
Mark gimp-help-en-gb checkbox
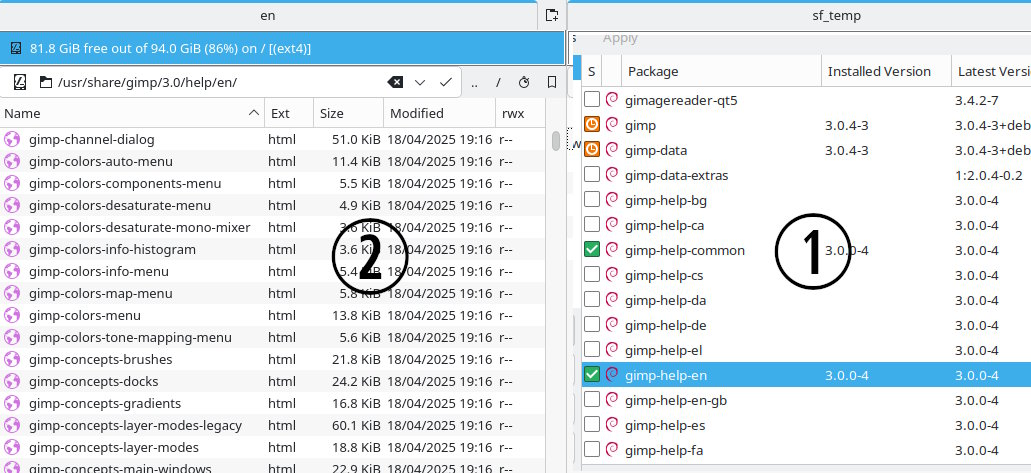pos(592,400)
